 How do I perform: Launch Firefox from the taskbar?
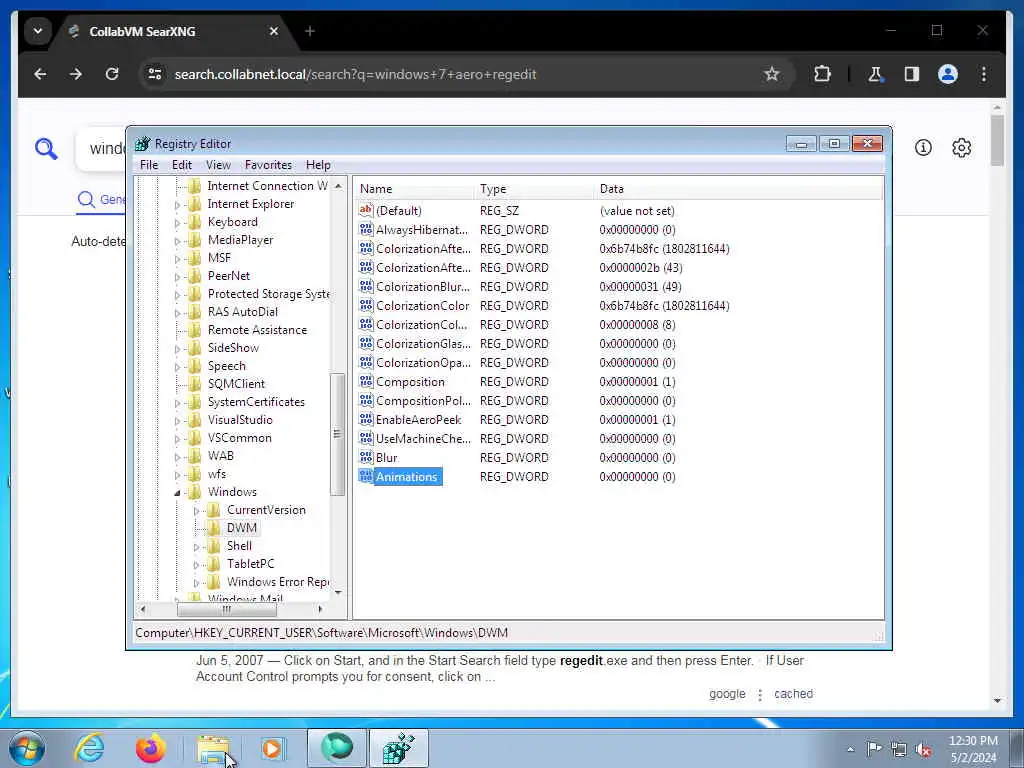[151, 748]
